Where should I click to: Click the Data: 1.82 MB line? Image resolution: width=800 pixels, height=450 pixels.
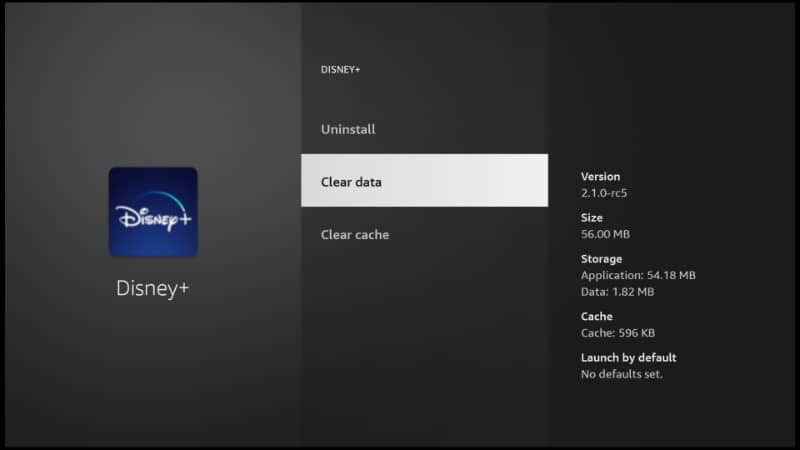click(617, 291)
